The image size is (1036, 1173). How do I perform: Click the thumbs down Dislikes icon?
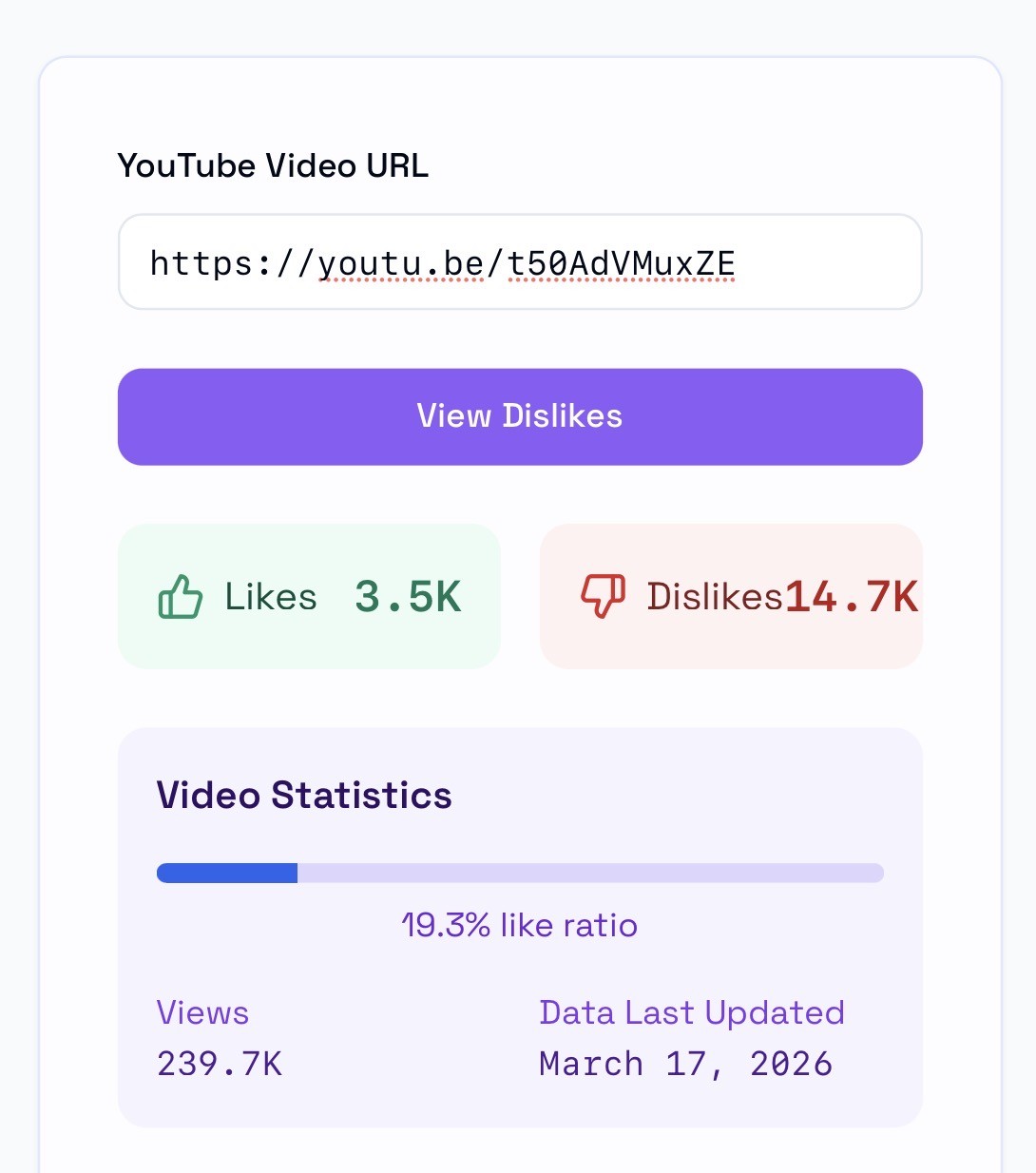[602, 597]
